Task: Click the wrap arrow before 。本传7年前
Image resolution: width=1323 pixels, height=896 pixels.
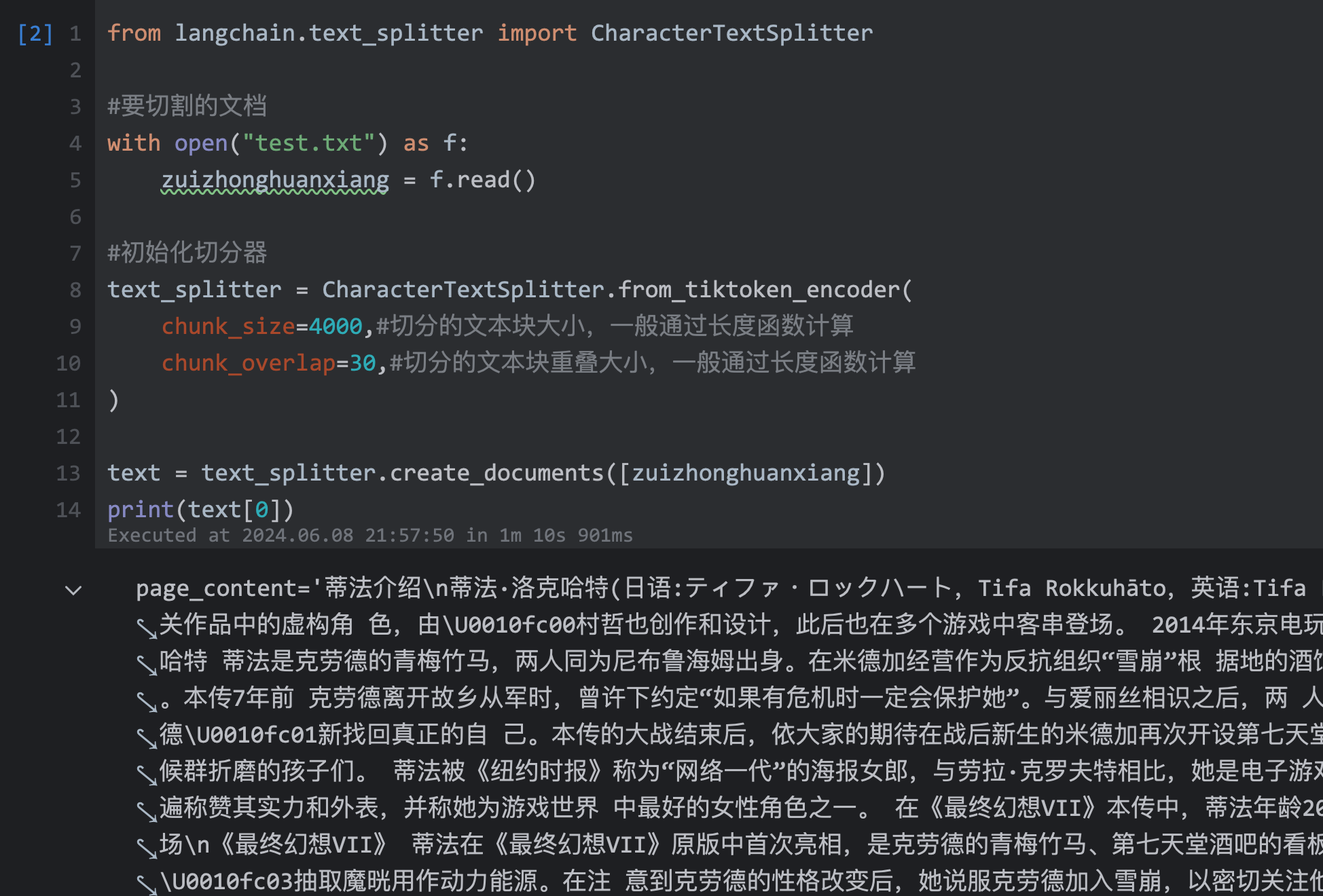Action: pyautogui.click(x=146, y=701)
